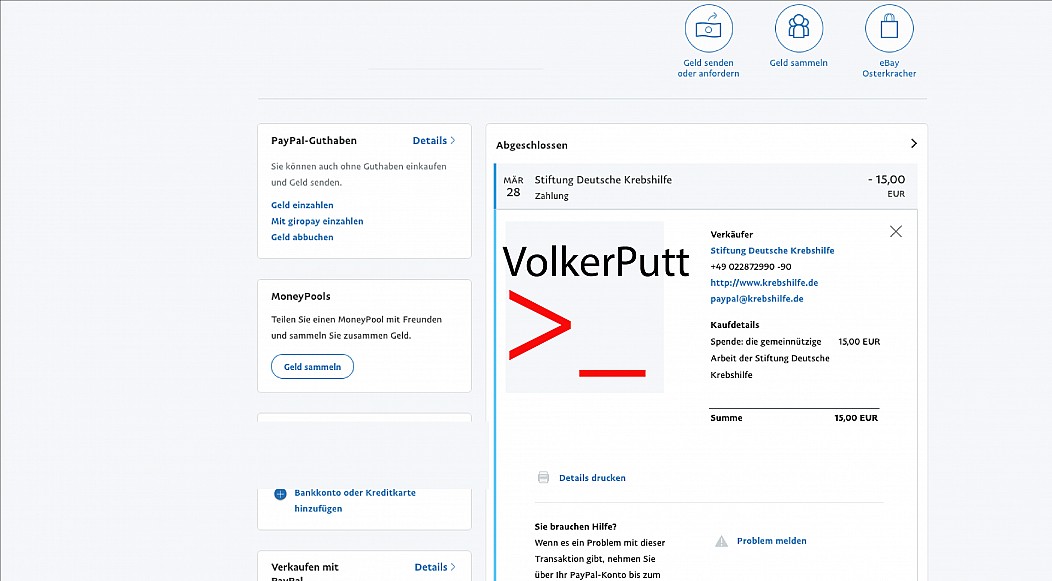Open the Geld sammeln people icon
Viewport: 1052px width, 581px height.
798,29
